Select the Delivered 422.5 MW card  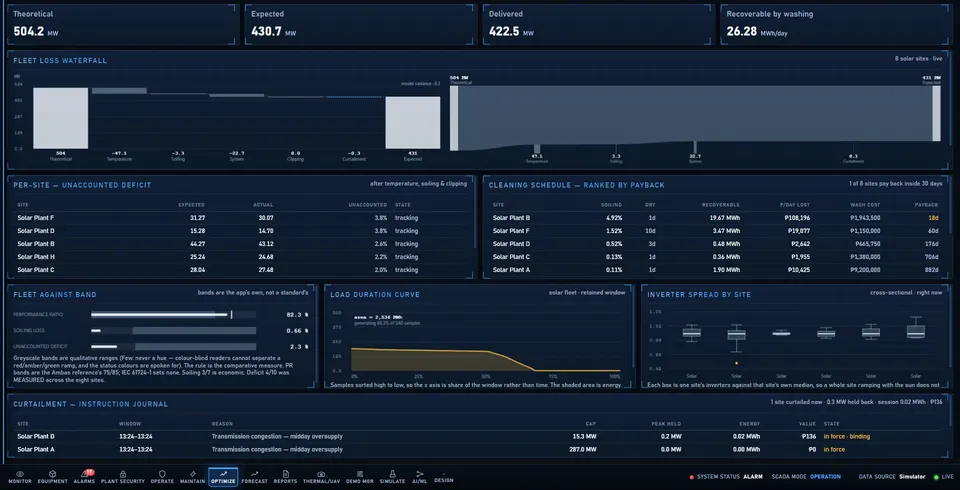(598, 24)
